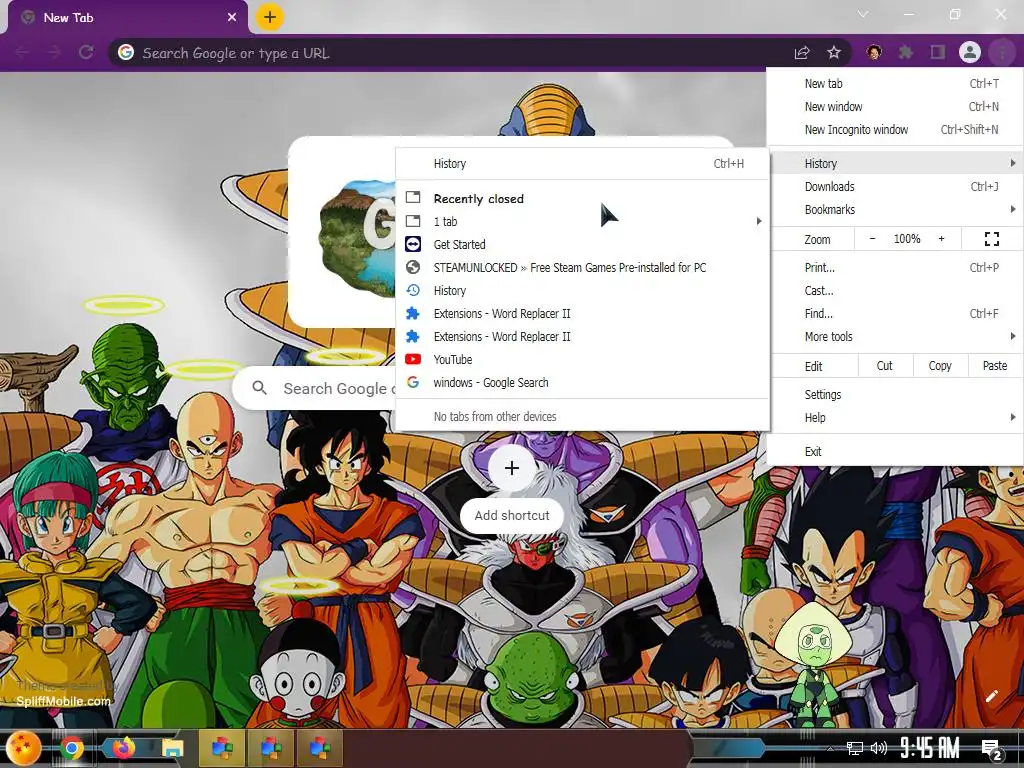
Task: Open full History page (Ctrl+H) entry
Action: coord(583,164)
